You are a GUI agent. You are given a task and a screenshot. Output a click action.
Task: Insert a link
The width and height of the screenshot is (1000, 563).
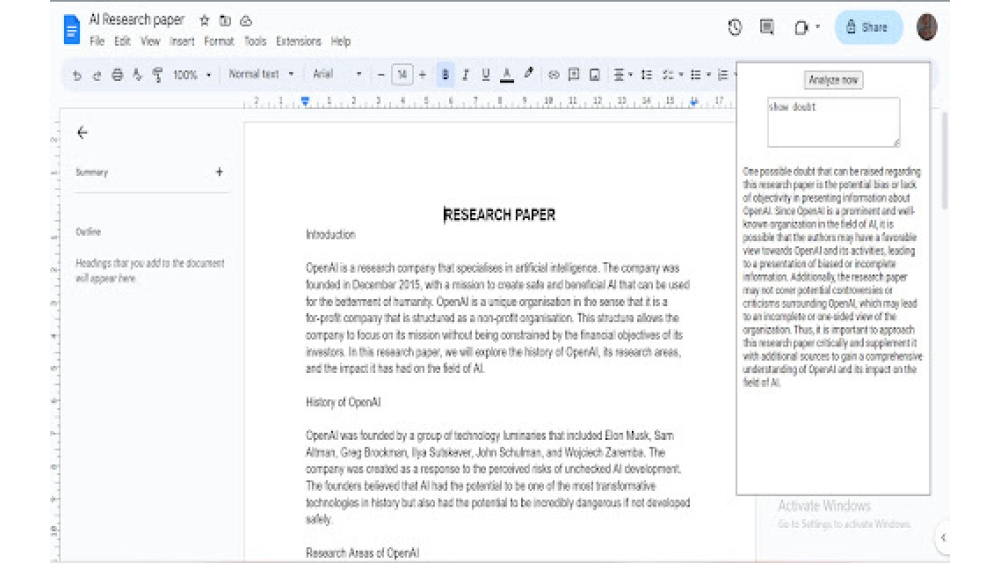click(x=554, y=75)
